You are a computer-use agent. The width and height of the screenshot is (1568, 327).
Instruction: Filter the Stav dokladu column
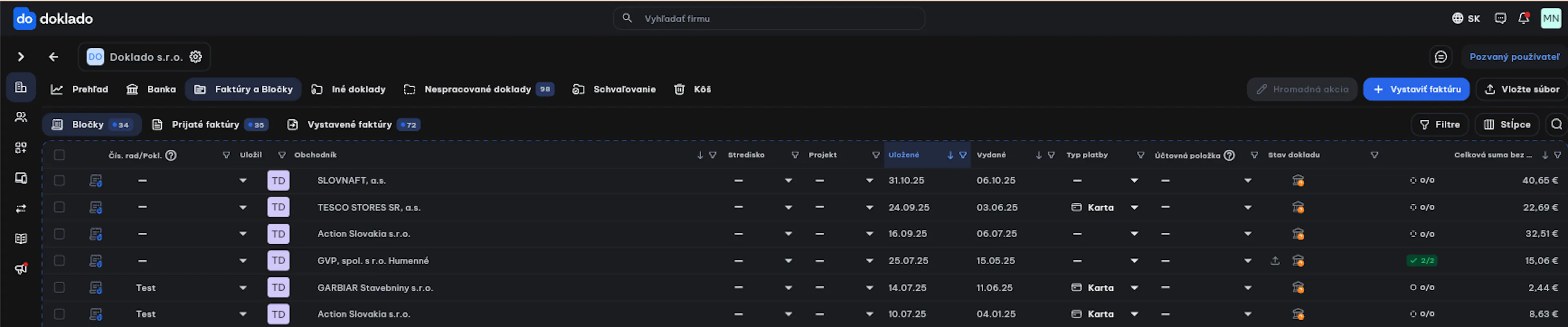[x=1374, y=155]
